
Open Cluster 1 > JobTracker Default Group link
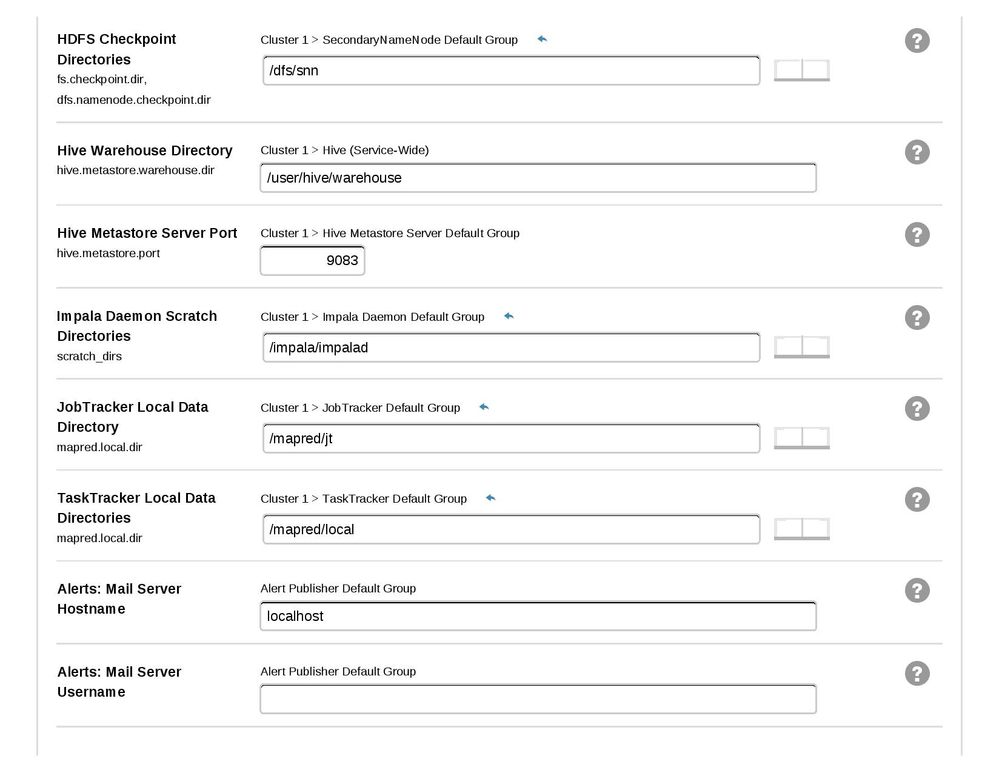point(360,407)
